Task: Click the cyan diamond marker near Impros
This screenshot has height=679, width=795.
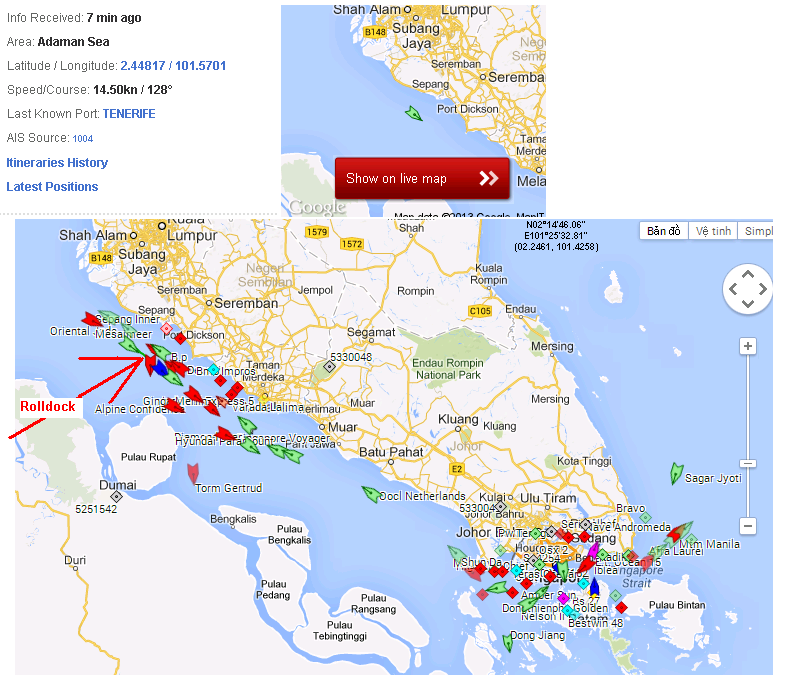Action: [x=214, y=369]
